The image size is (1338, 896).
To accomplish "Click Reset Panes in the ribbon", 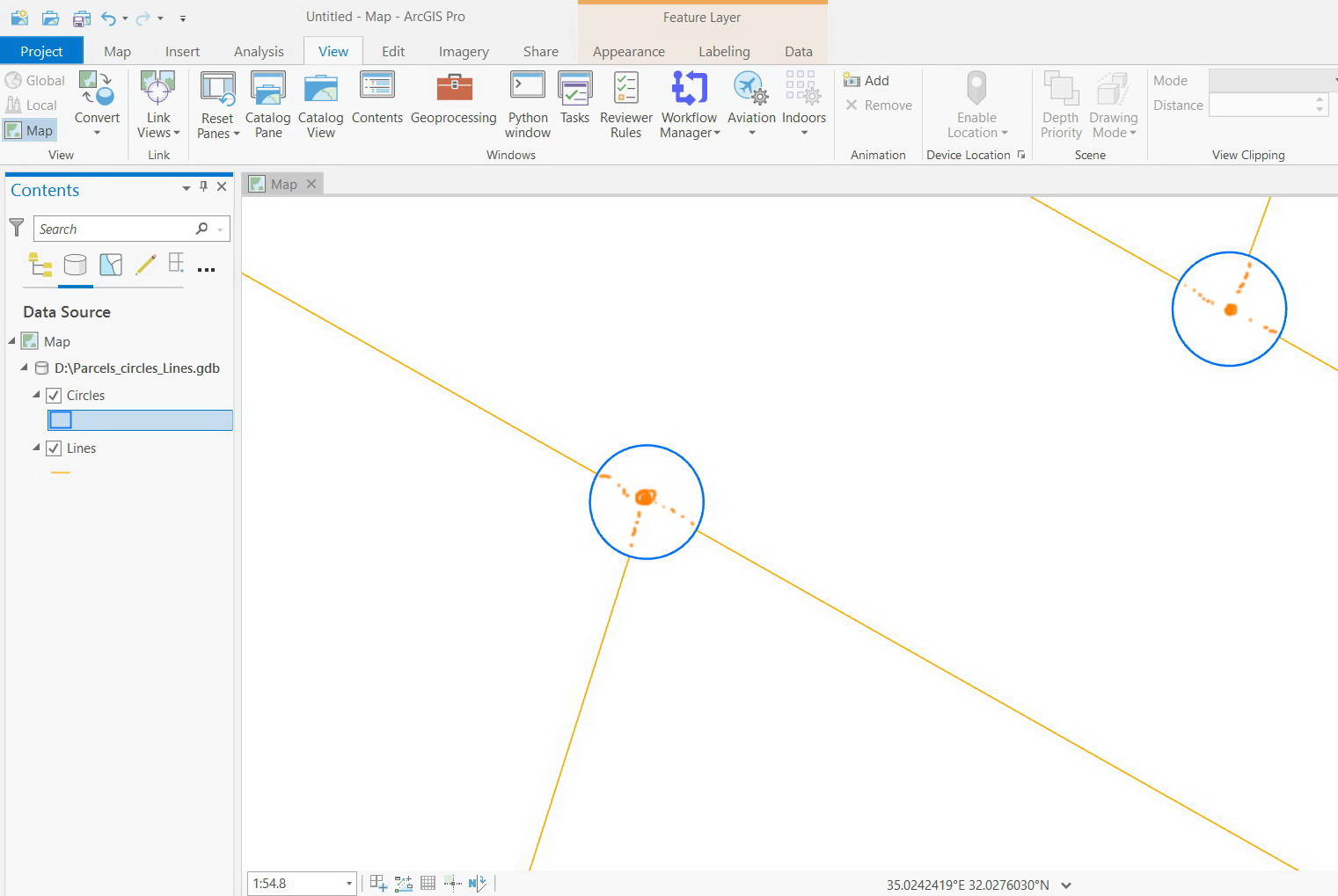I will (217, 104).
